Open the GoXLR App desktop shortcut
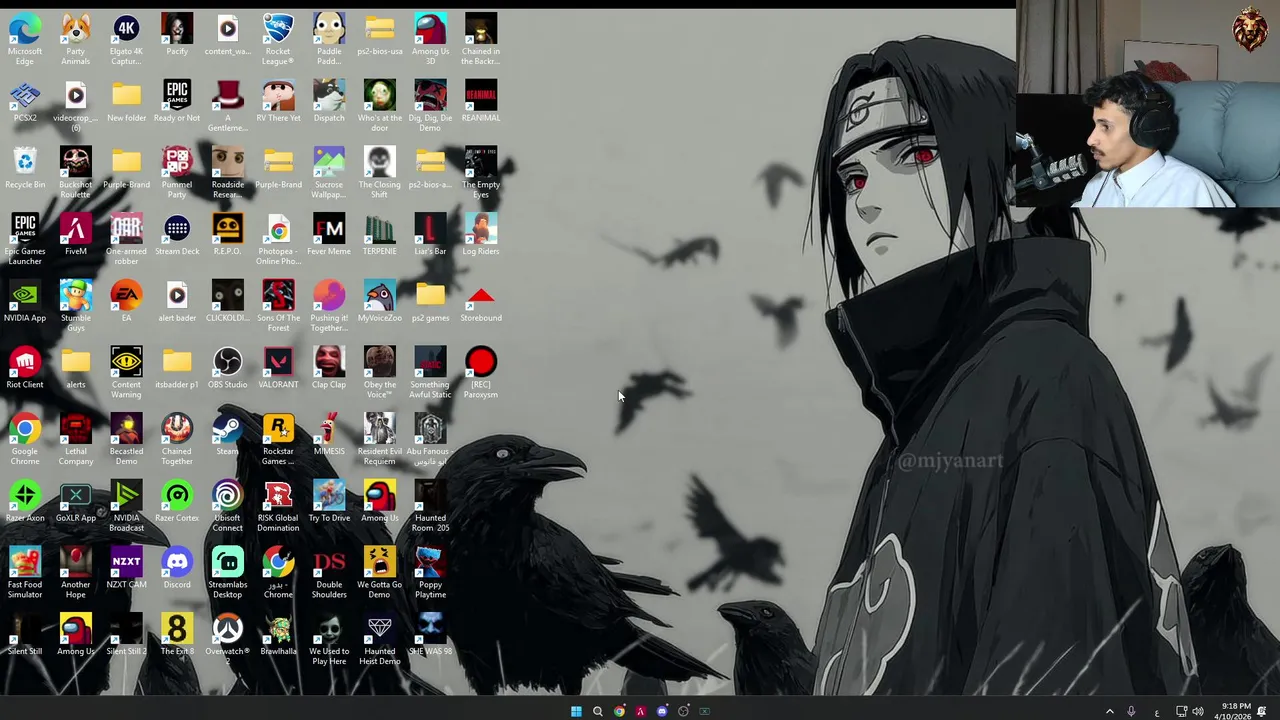This screenshot has height=720, width=1280. (76, 502)
